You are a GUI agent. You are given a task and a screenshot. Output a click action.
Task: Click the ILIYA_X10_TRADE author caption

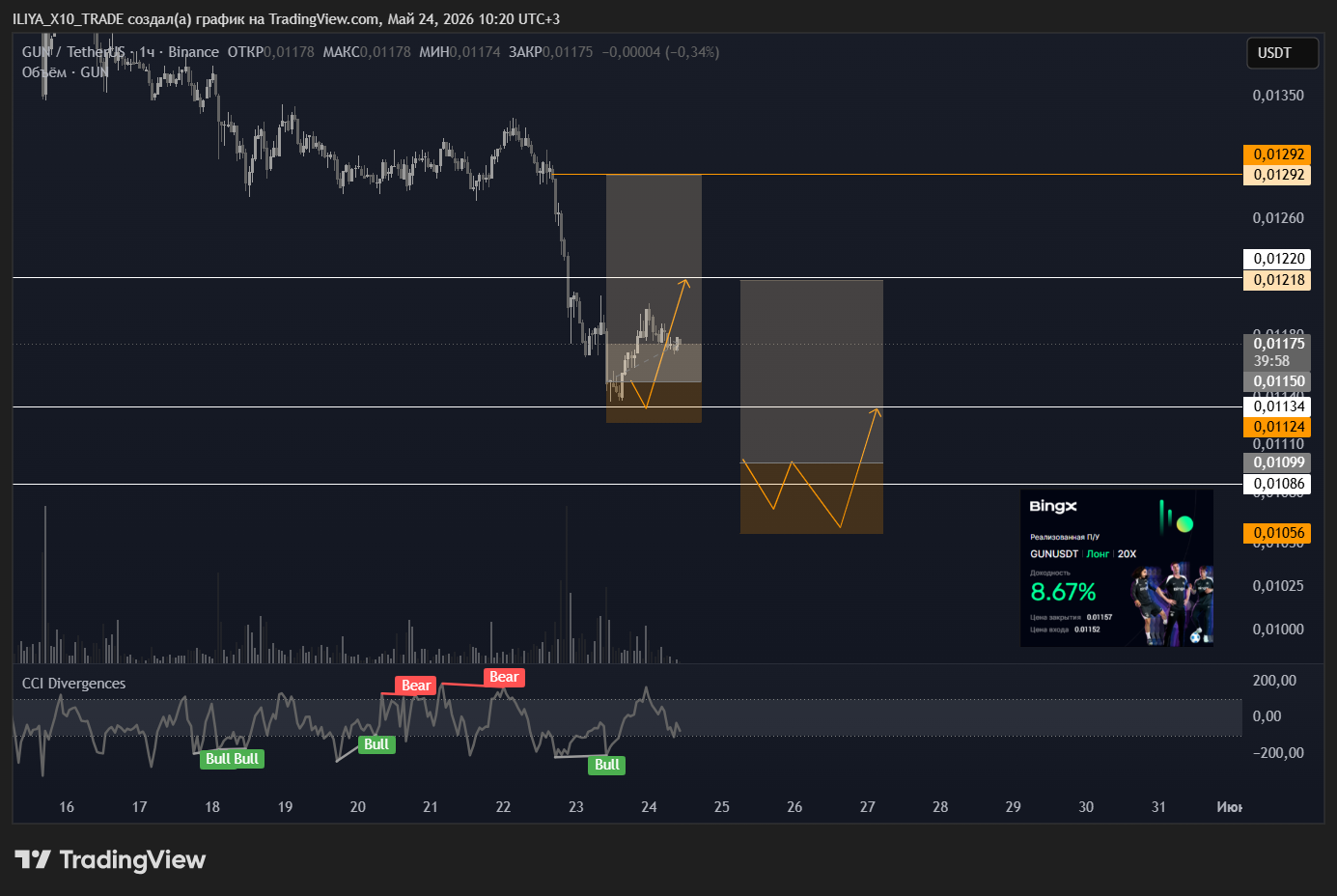(68, 19)
